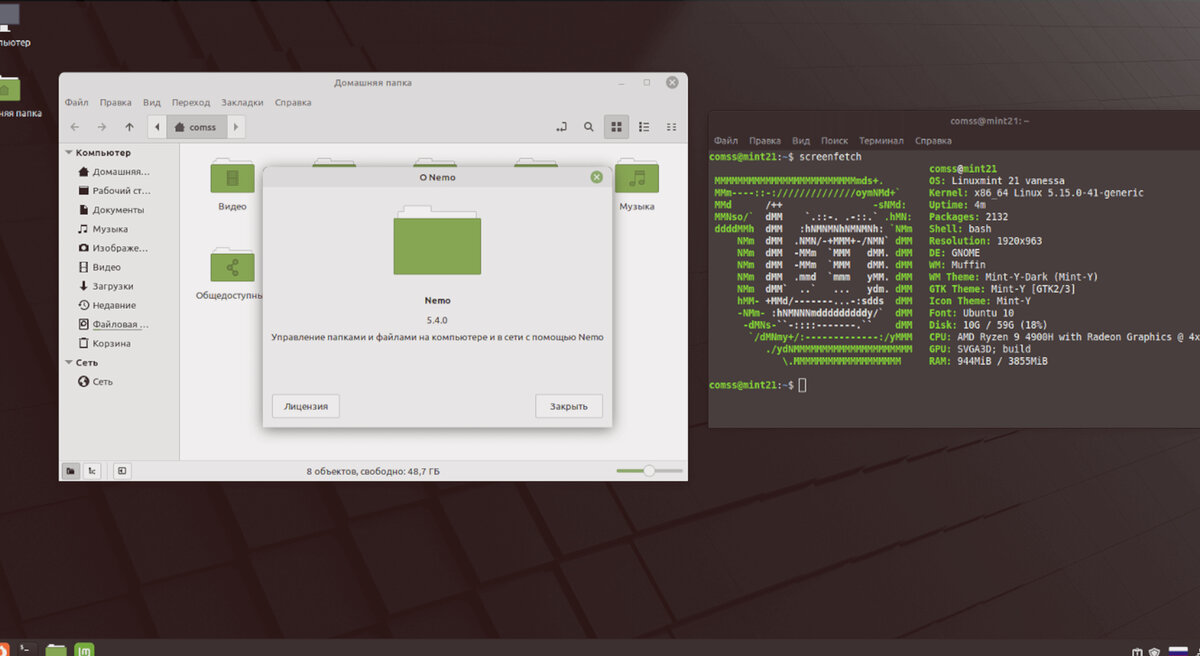Click the 'OS: Linuxmint 21 vanessa' terminal line
Screen dimensions: 1200x656
[997, 181]
